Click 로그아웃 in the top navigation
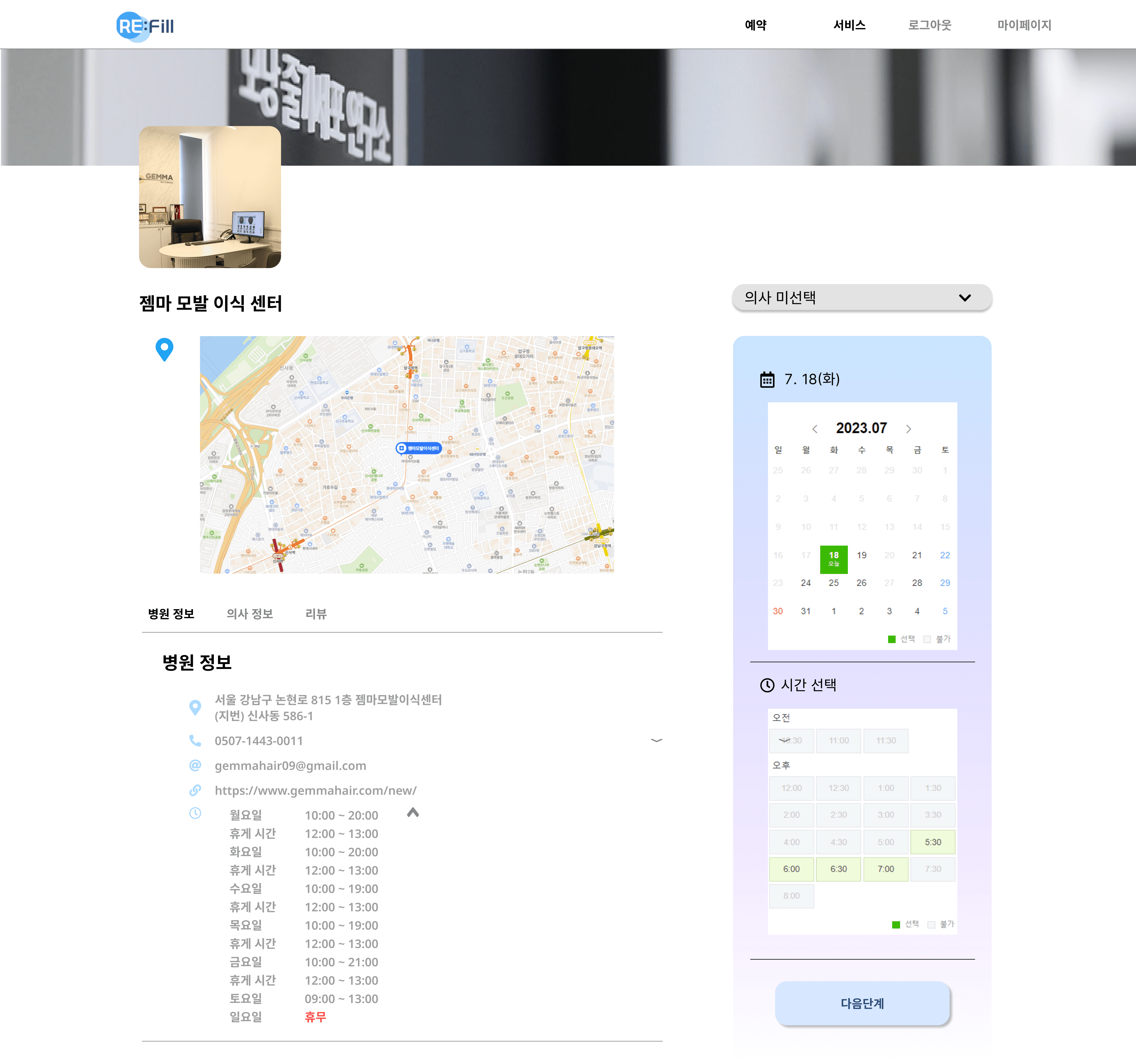The width and height of the screenshot is (1136, 1064). (x=930, y=25)
